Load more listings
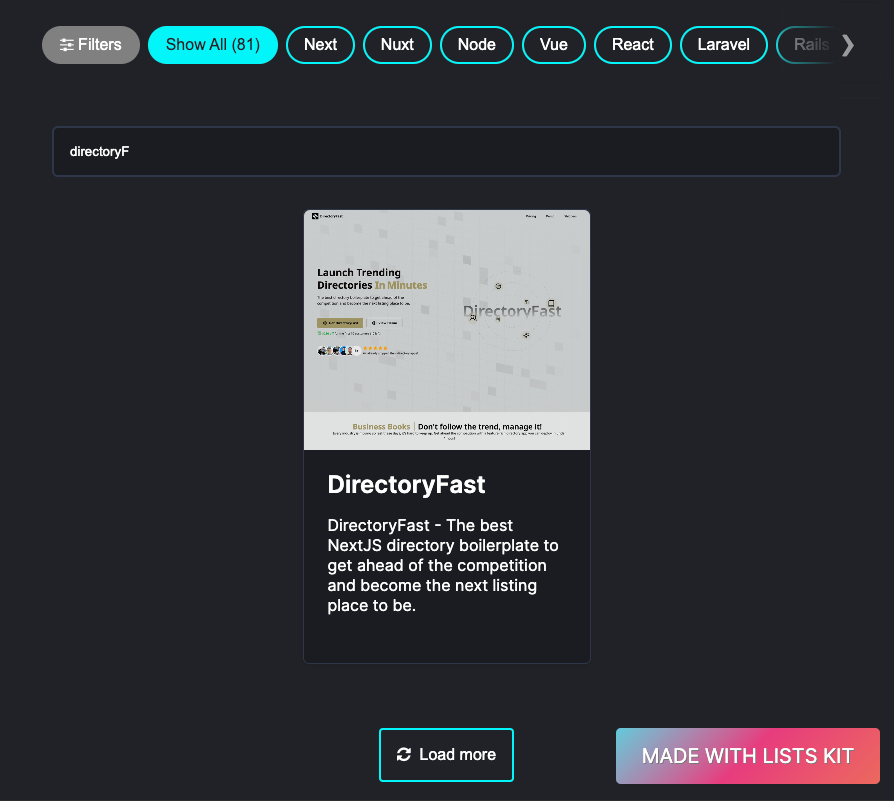 (446, 755)
